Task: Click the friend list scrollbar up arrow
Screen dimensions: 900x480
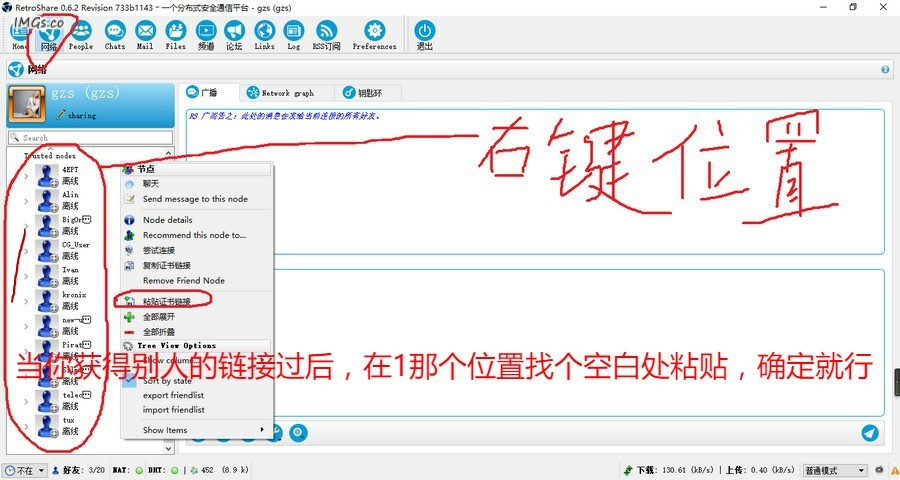Action: (x=169, y=153)
